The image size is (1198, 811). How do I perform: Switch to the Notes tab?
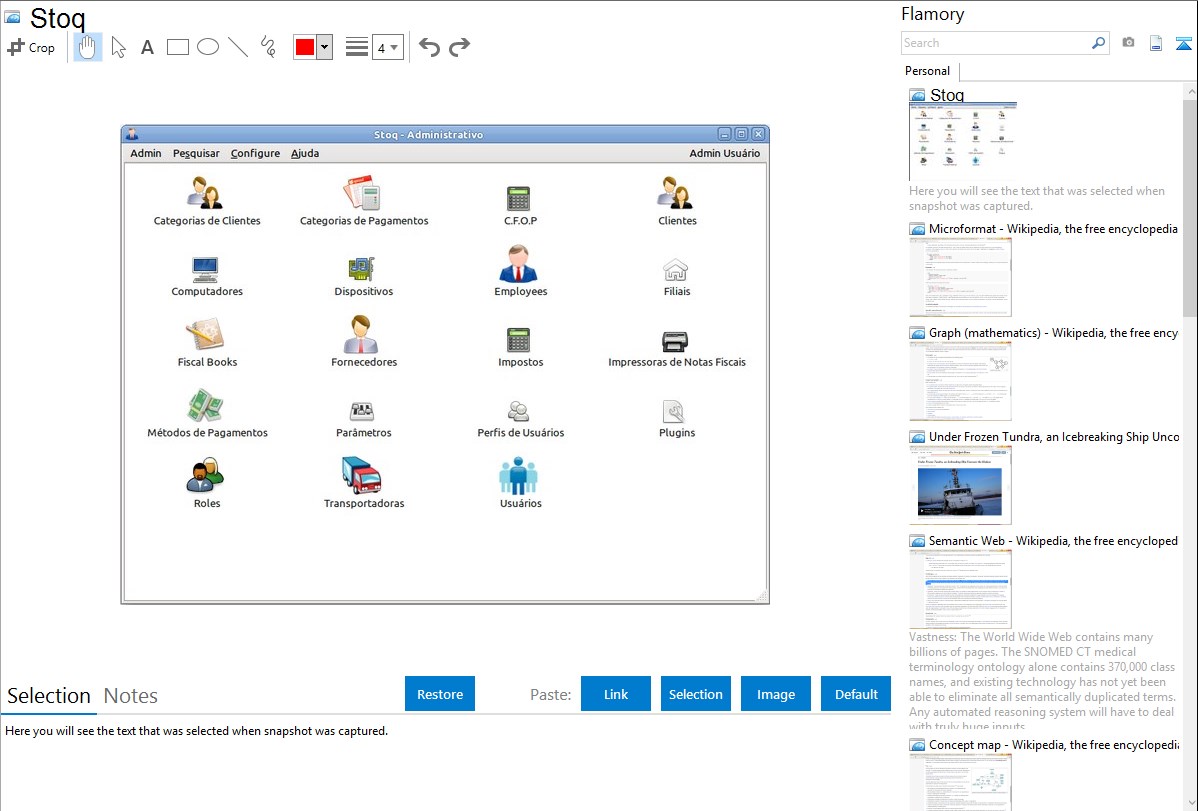131,696
